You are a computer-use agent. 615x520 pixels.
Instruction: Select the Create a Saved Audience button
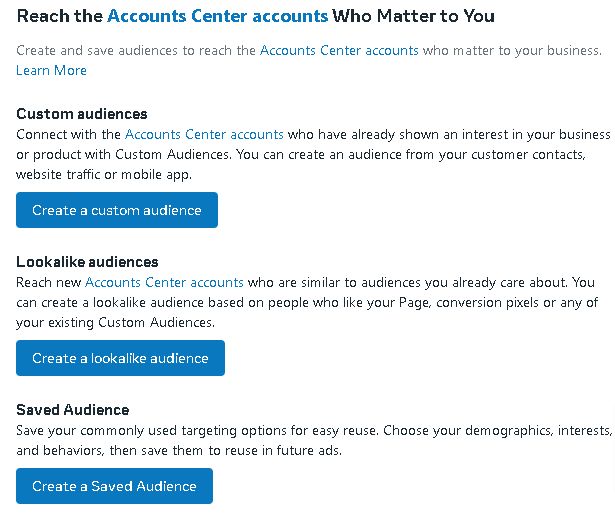coord(114,486)
